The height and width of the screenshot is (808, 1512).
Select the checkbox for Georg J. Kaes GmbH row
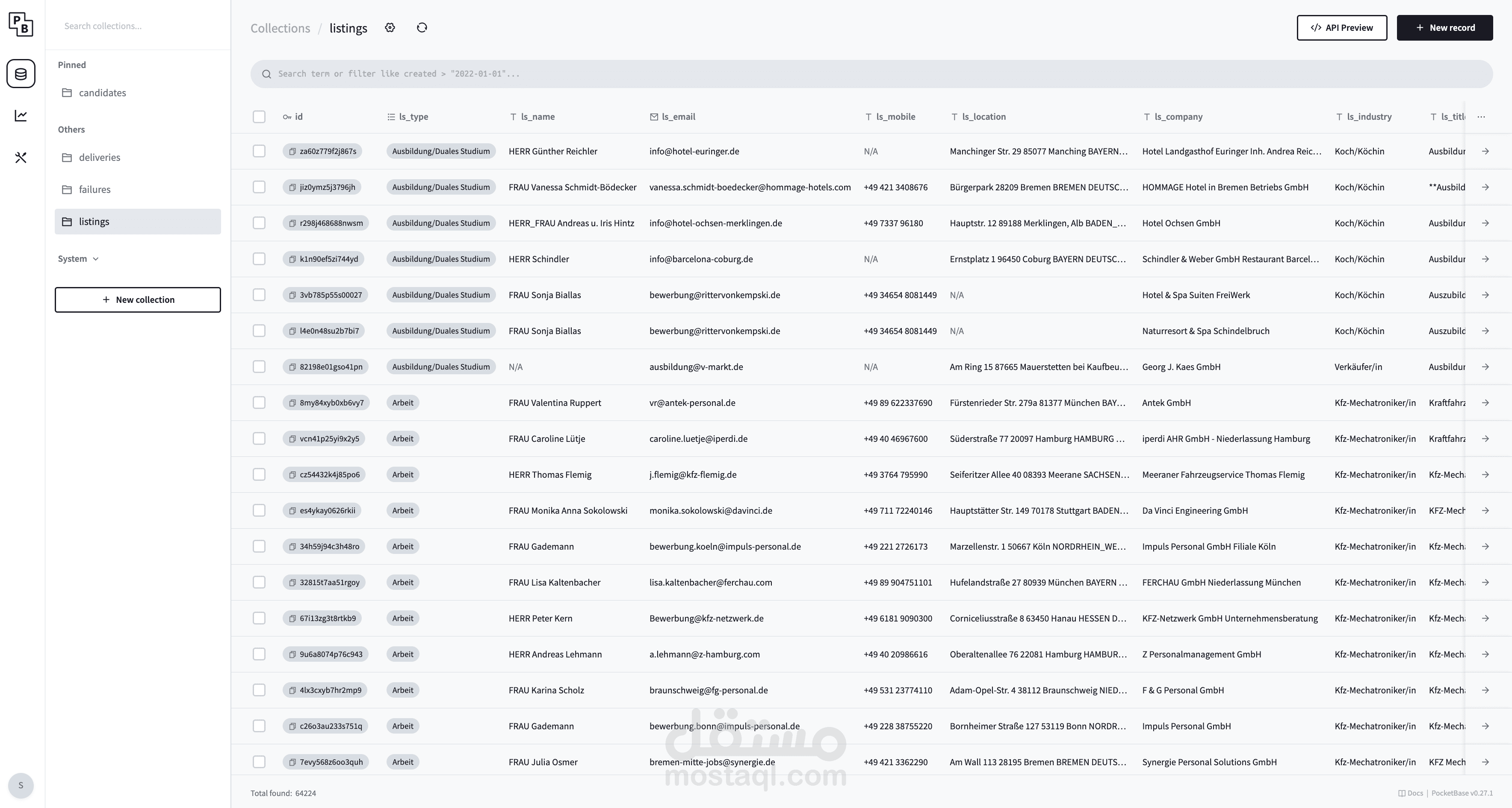click(x=259, y=367)
